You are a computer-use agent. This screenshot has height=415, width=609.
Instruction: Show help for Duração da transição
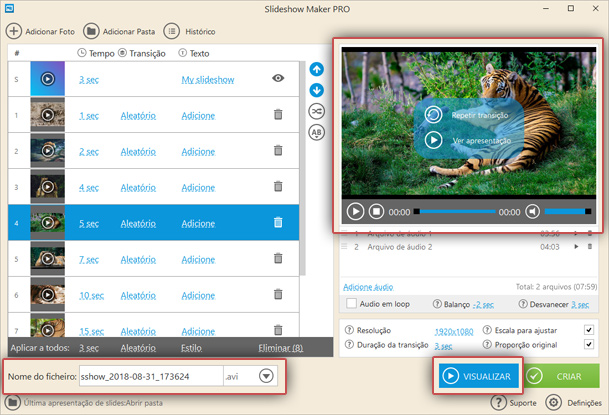click(349, 344)
